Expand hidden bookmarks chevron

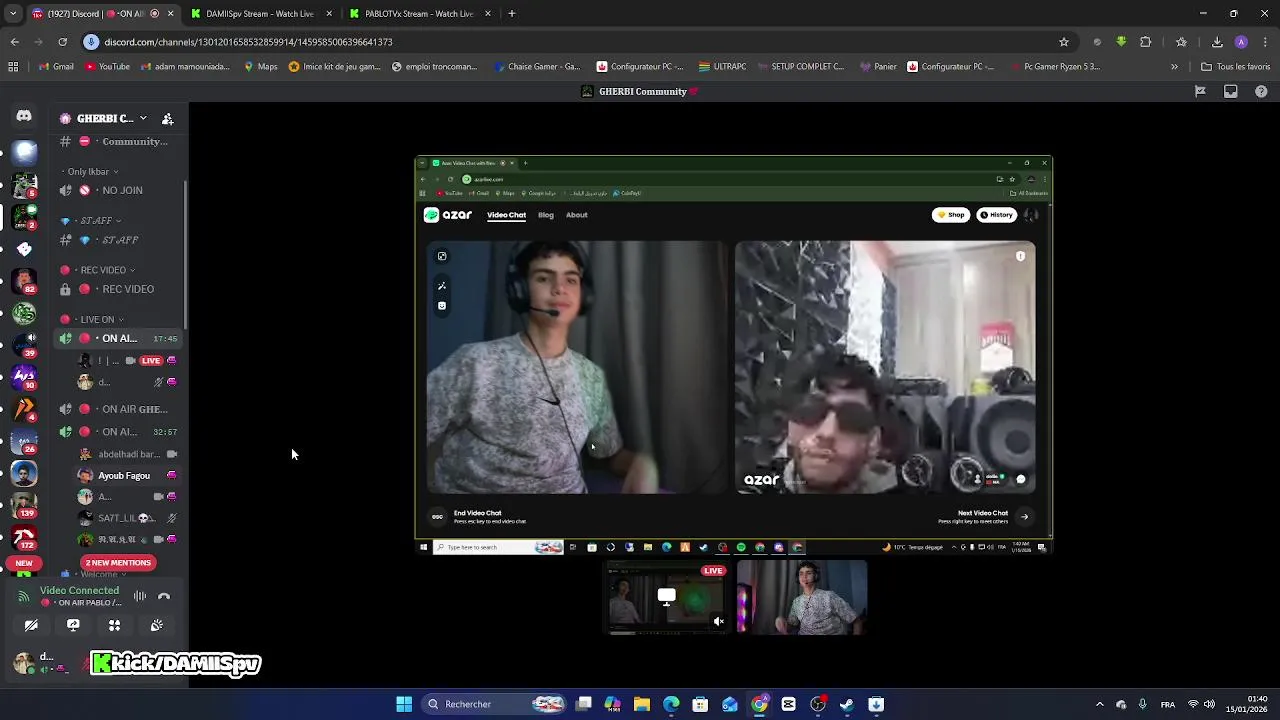pyautogui.click(x=1174, y=67)
